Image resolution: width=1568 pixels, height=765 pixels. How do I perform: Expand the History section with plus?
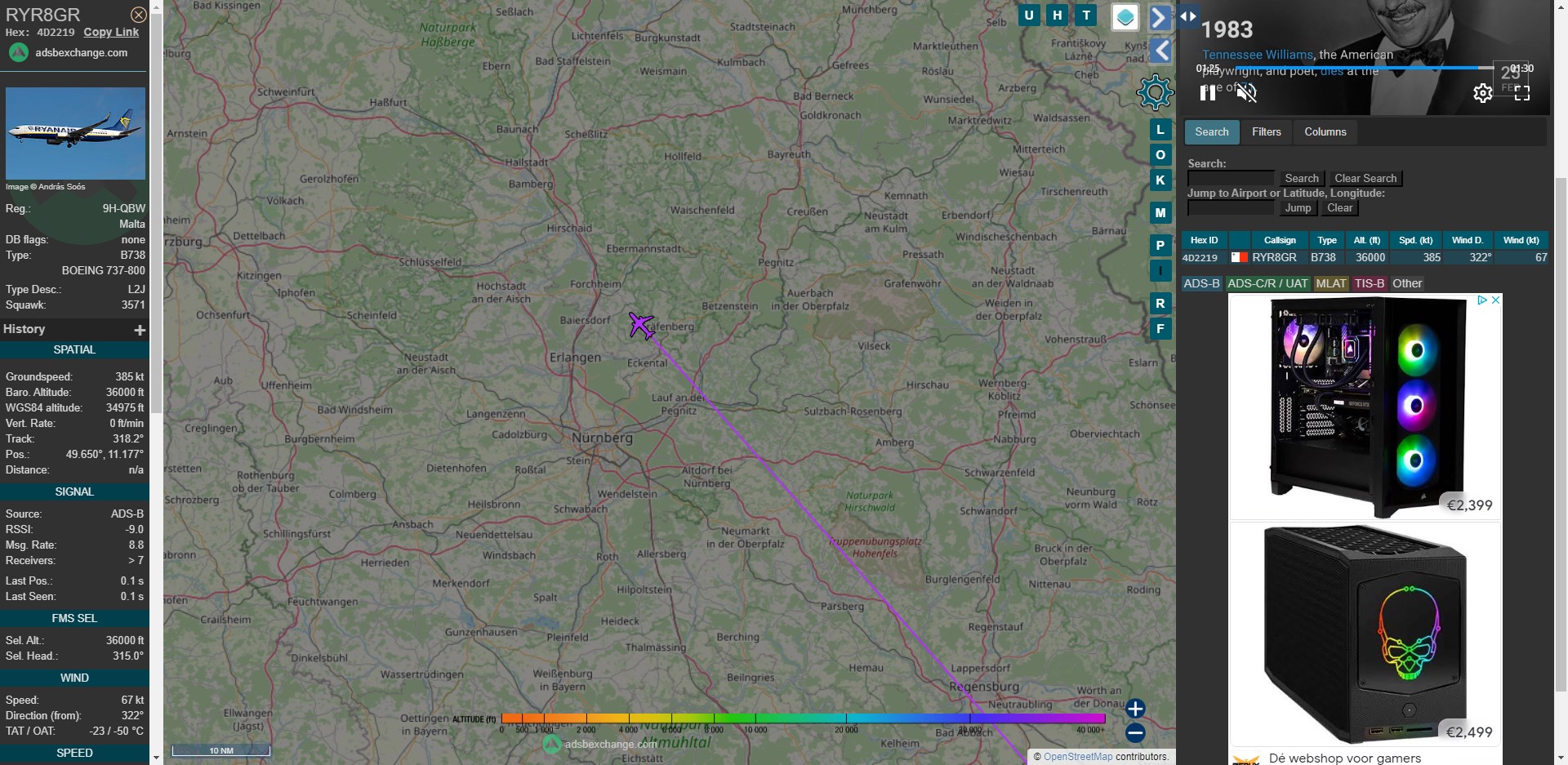[140, 330]
